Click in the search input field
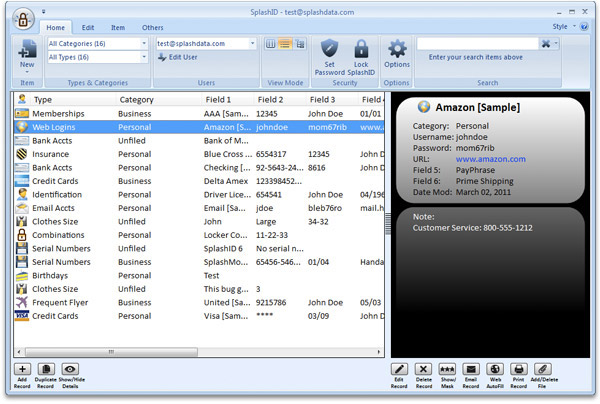Viewport: 600px width, 404px height. click(478, 44)
